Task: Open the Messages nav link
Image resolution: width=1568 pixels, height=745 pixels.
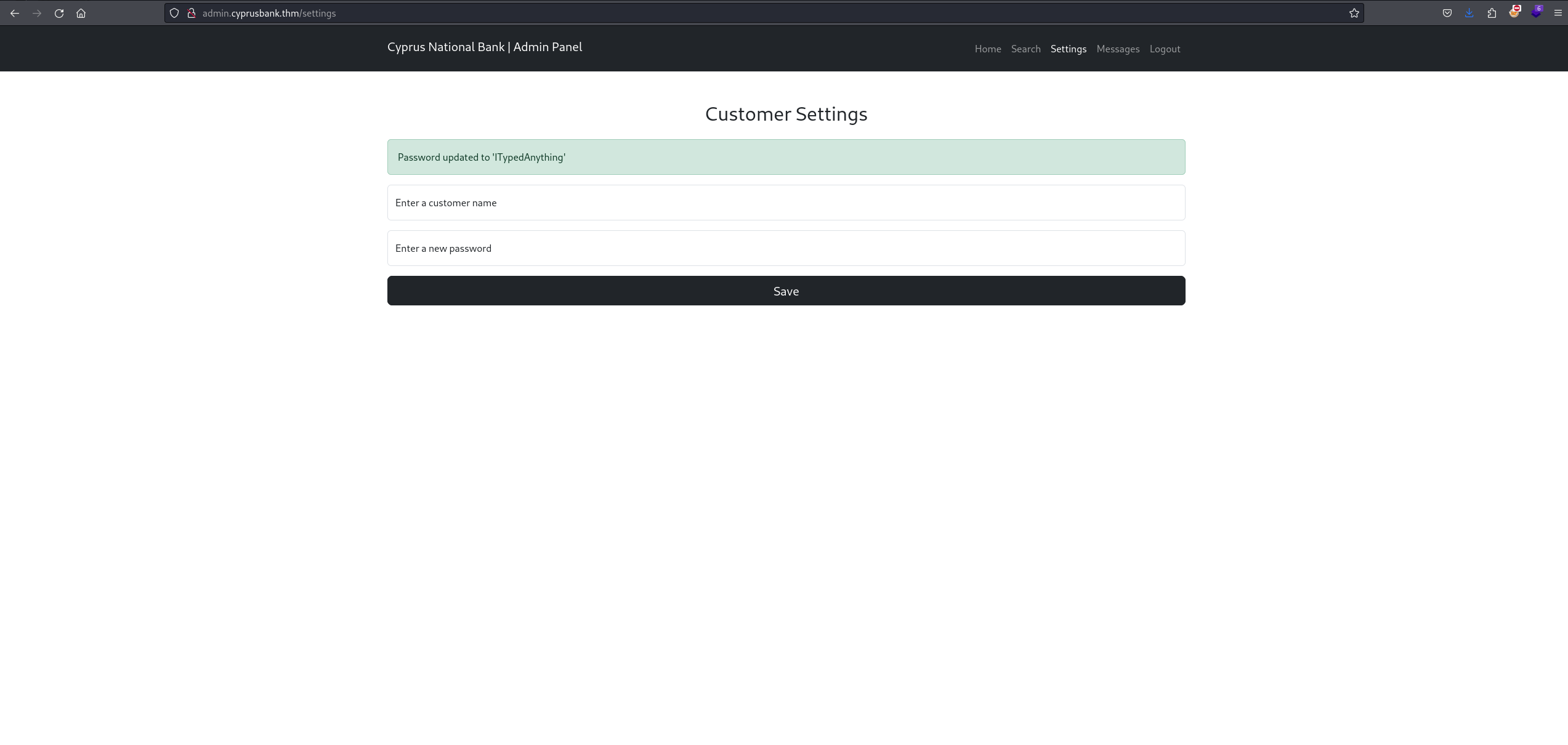Action: point(1118,49)
